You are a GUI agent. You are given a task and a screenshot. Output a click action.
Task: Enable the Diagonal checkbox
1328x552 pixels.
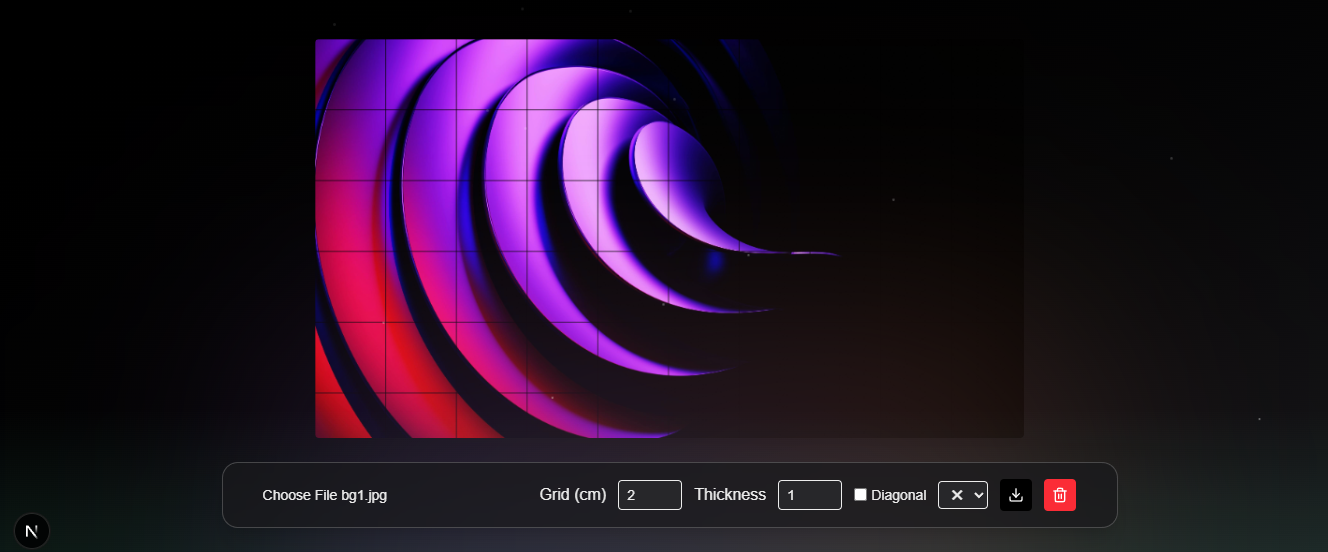(860, 495)
